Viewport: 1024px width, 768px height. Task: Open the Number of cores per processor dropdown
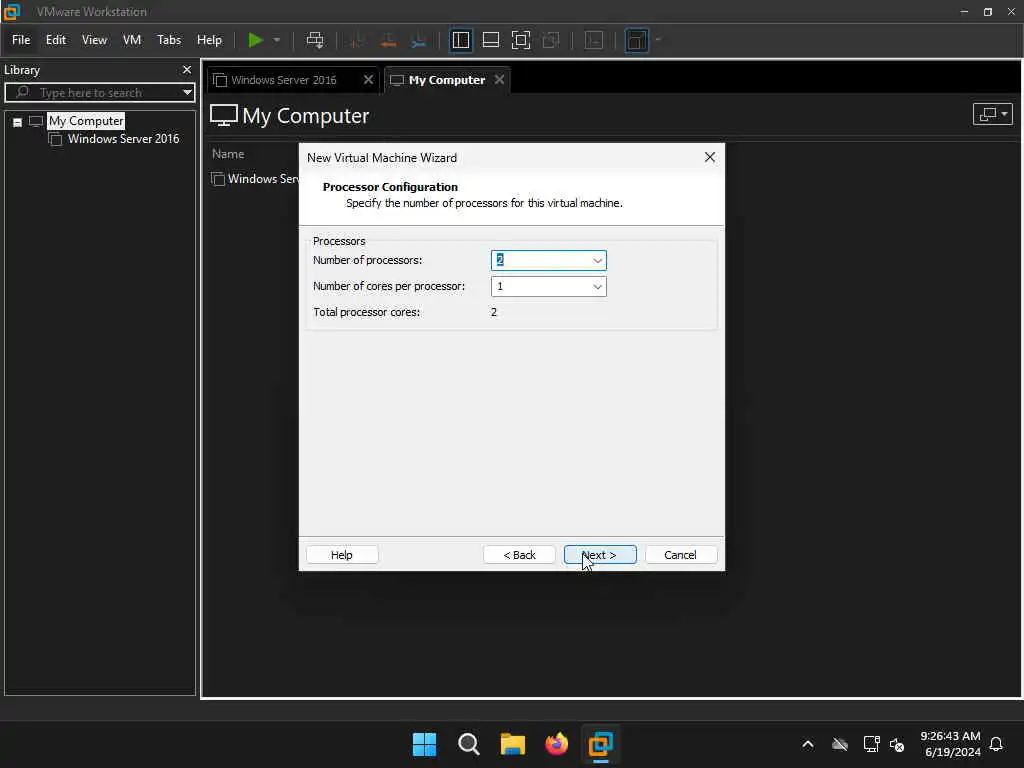point(598,287)
